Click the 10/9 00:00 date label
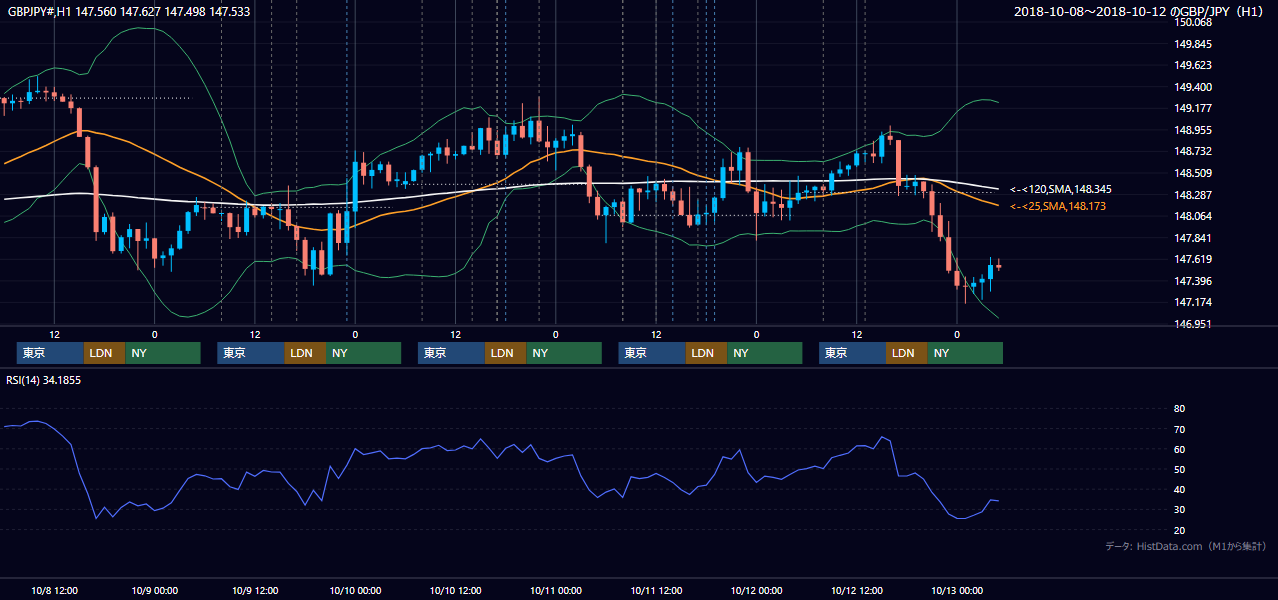Image resolution: width=1278 pixels, height=600 pixels. pos(154,590)
